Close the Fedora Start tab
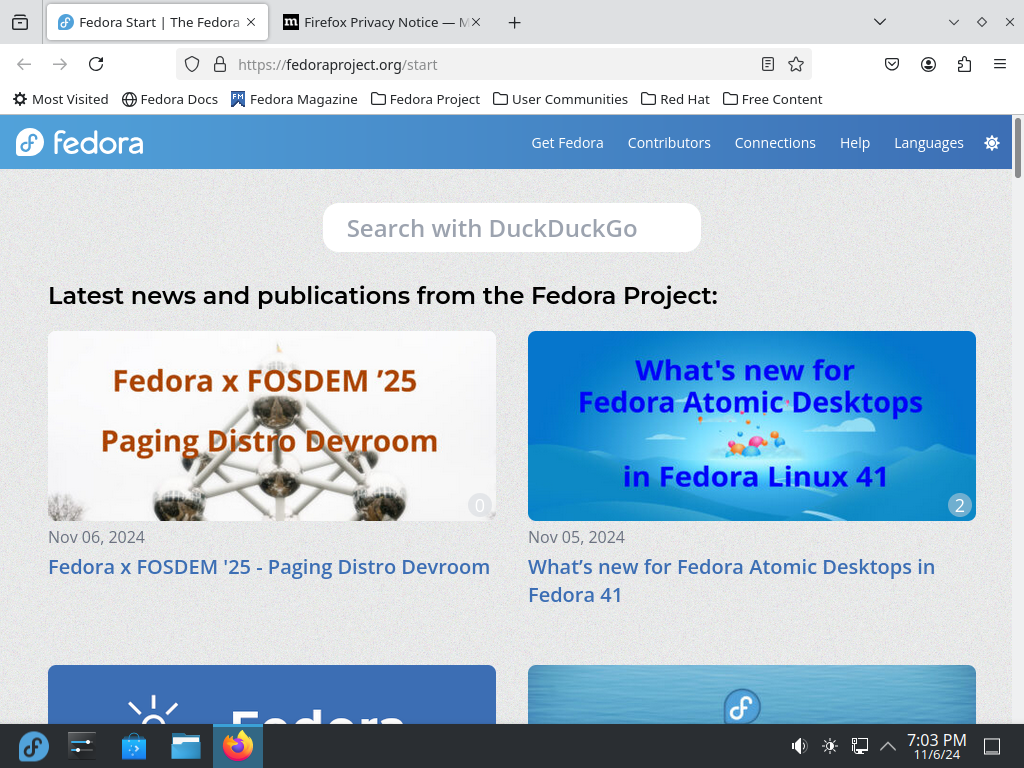Viewport: 1024px width, 768px height. pos(251,22)
